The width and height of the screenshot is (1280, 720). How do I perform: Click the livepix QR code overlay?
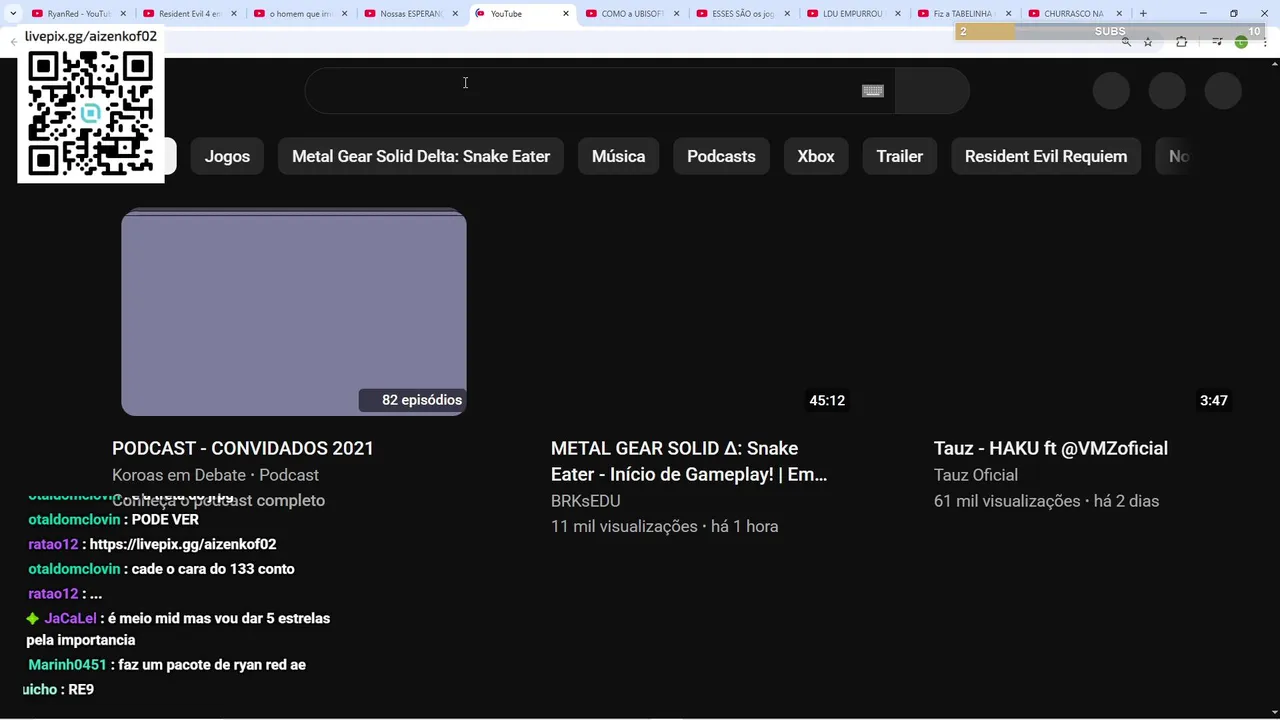pos(91,113)
